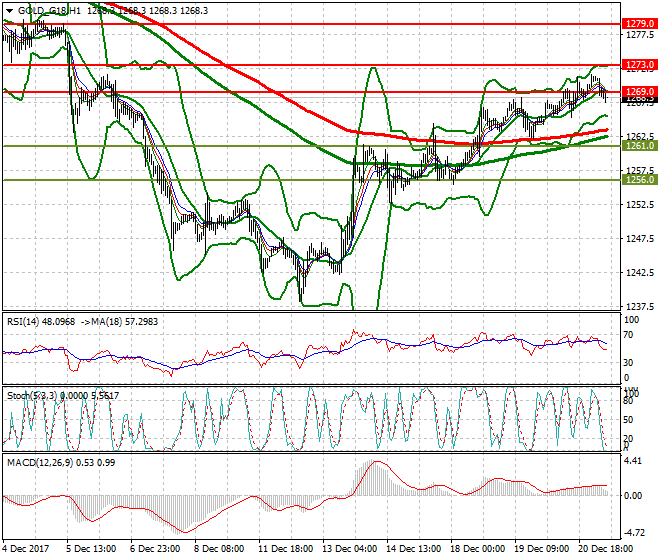This screenshot has height=560, width=660.
Task: Click the 1277.5 price axis value
Action: (x=640, y=35)
